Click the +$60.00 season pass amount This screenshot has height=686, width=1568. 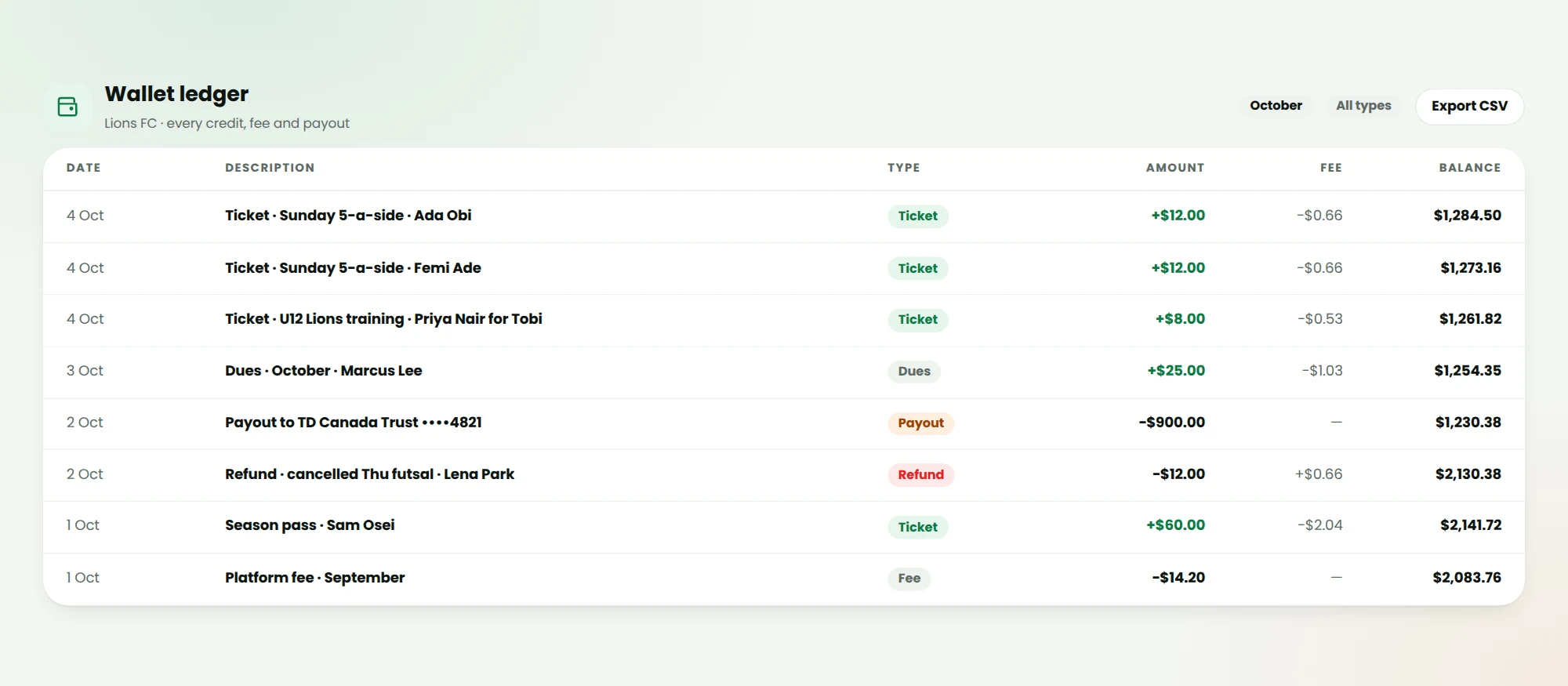pos(1175,525)
